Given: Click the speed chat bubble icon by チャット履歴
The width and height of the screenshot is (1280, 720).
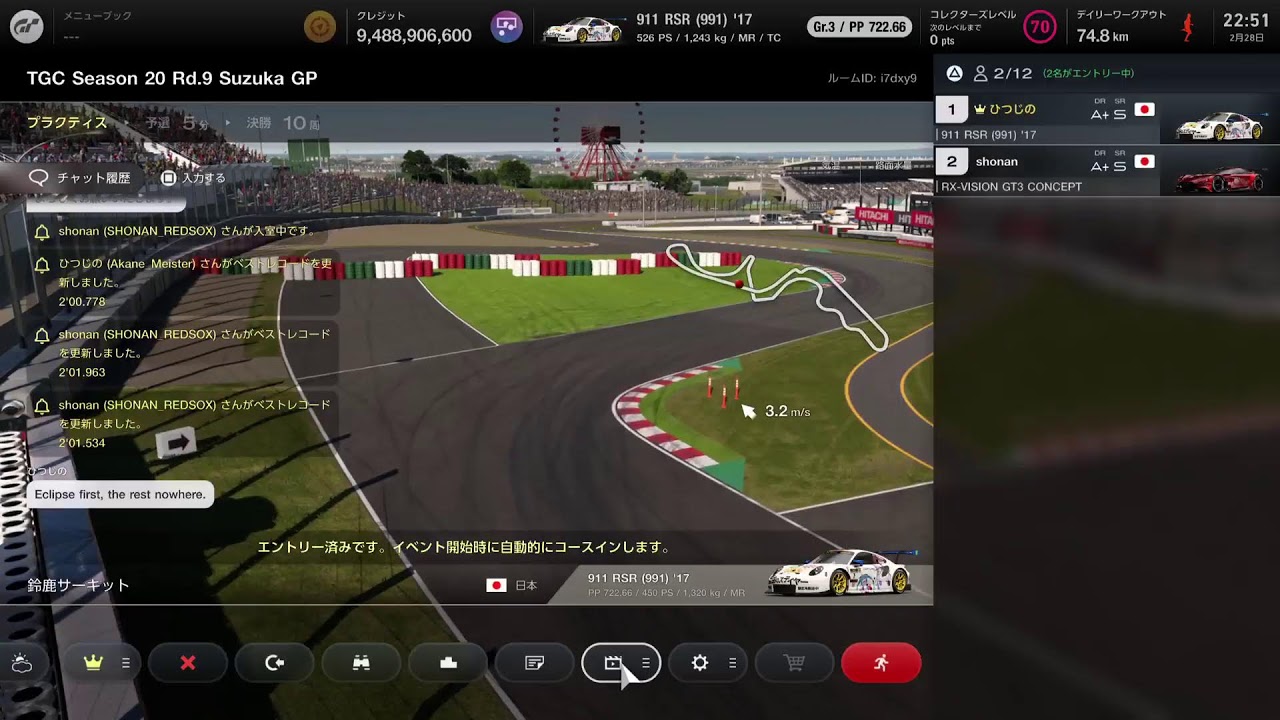Looking at the screenshot, I should pos(39,178).
